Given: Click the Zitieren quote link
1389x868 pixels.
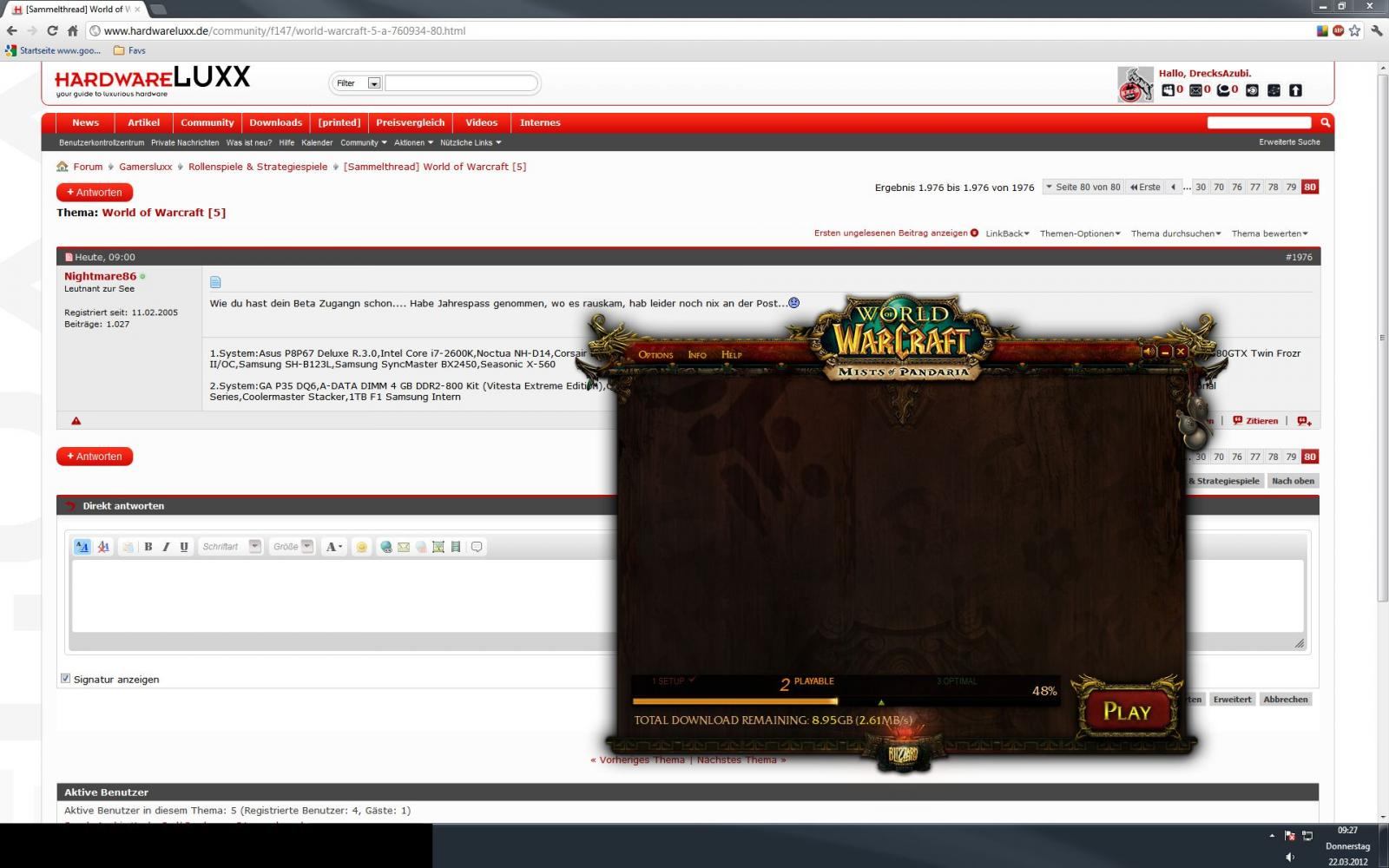Looking at the screenshot, I should (1255, 421).
